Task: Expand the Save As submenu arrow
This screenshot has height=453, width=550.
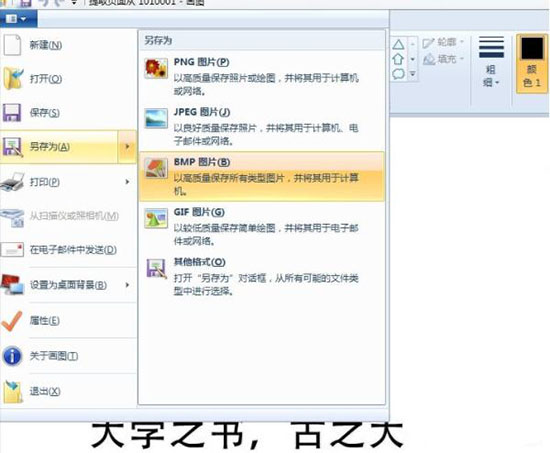Action: 127,147
